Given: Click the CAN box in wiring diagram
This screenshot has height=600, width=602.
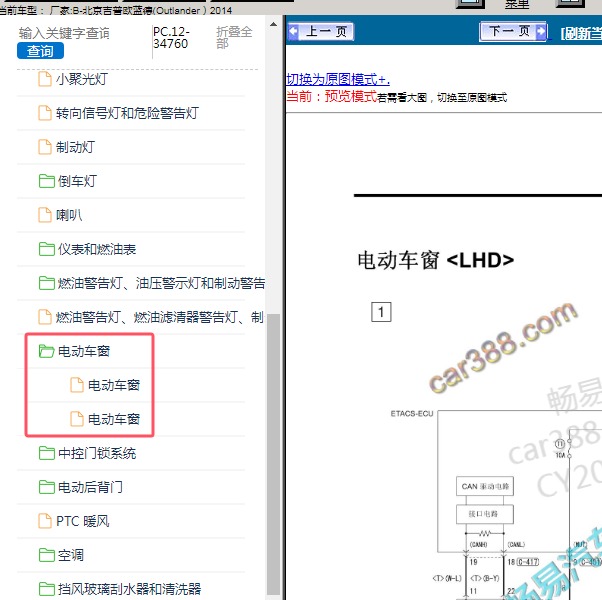Looking at the screenshot, I should pos(485,486).
